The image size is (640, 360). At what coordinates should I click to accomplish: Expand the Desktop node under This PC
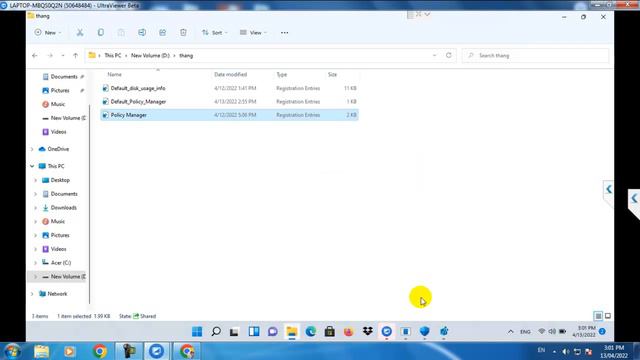(x=36, y=180)
